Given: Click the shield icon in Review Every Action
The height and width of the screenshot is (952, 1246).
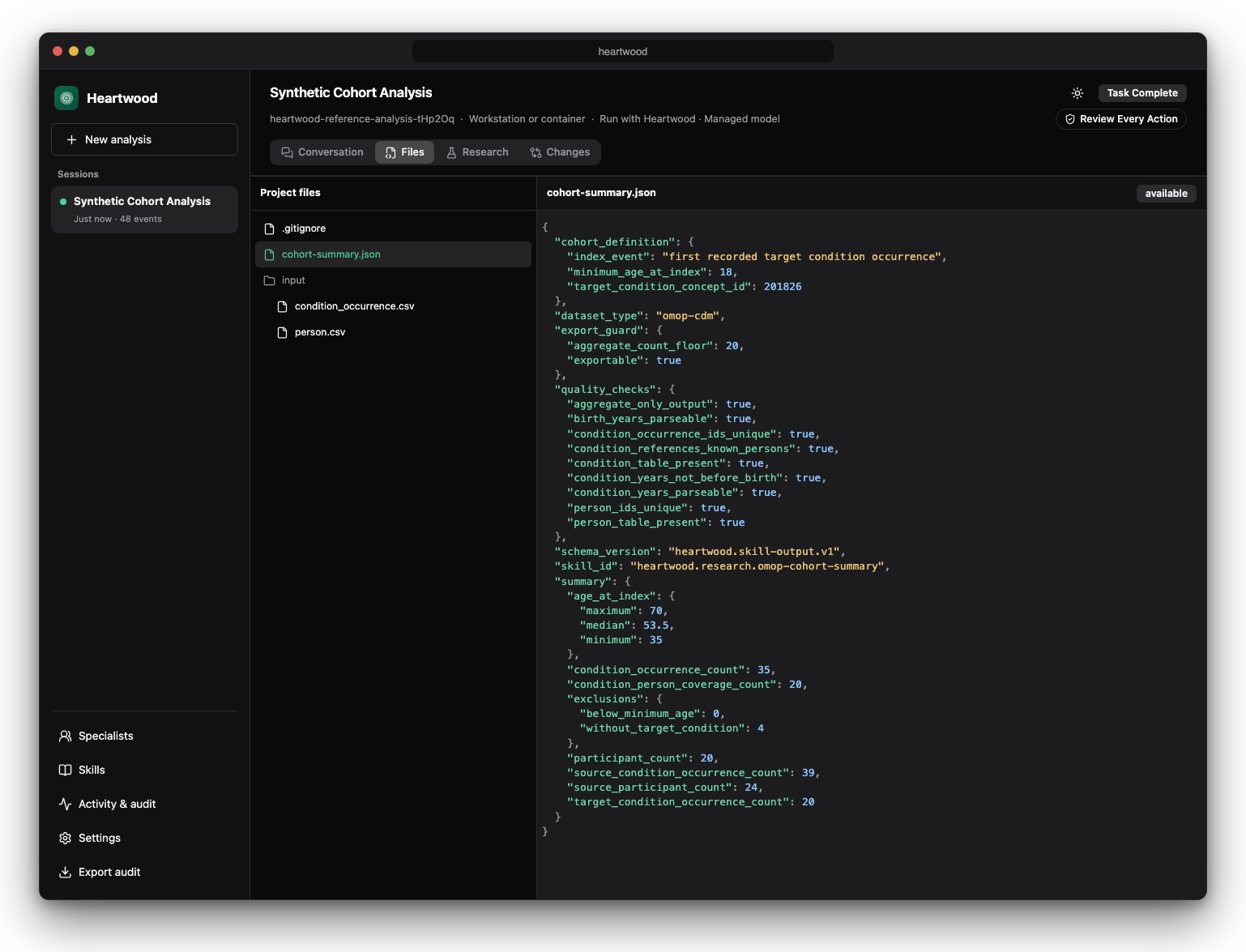Looking at the screenshot, I should pos(1070,119).
